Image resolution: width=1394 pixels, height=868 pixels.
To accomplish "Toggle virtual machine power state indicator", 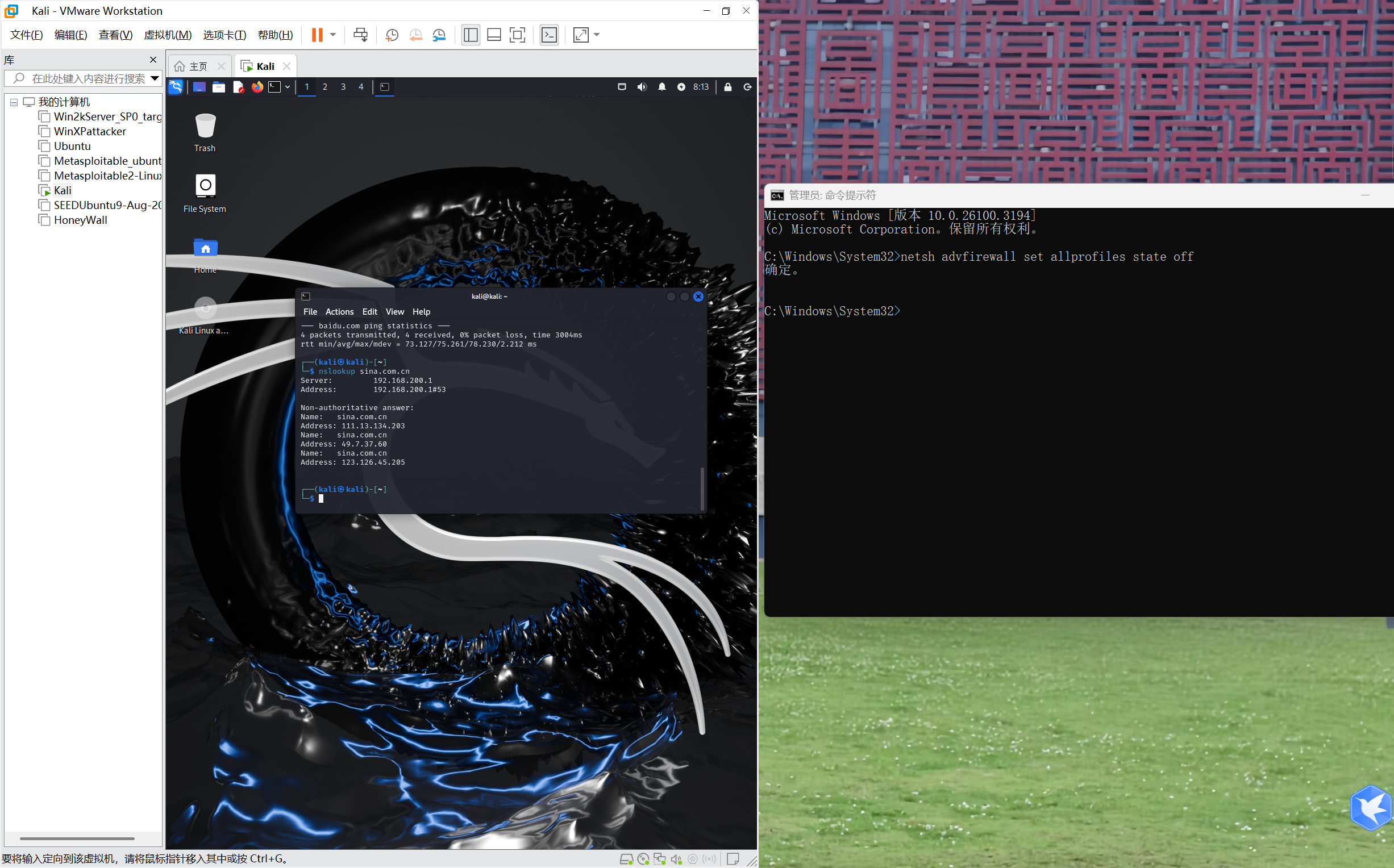I will coord(317,34).
